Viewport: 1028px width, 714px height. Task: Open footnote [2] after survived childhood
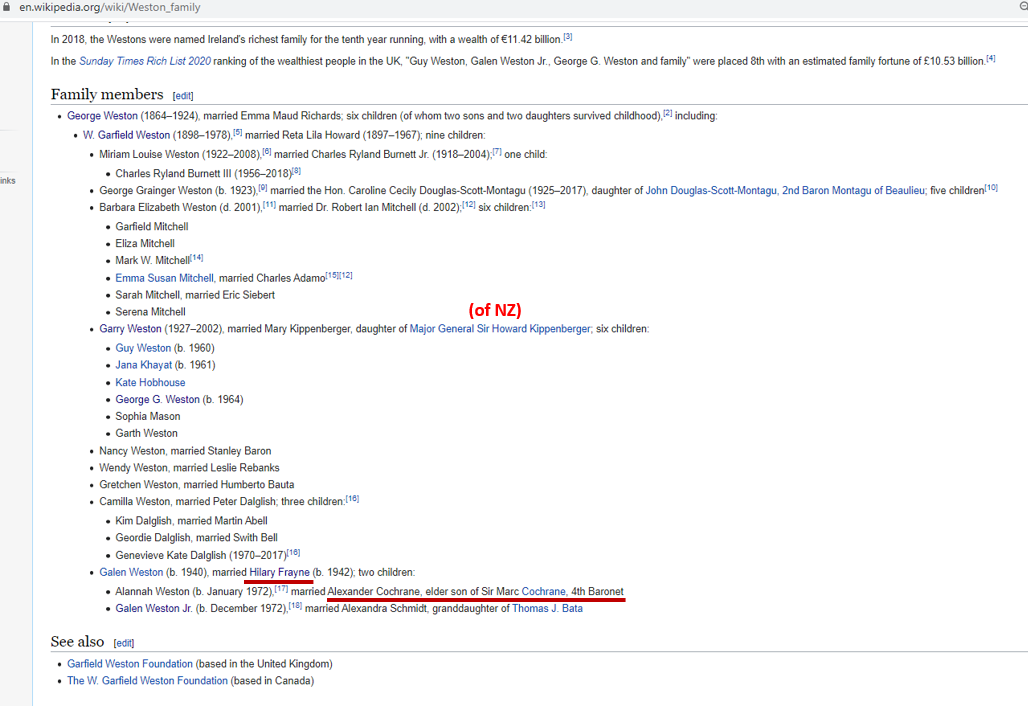pyautogui.click(x=667, y=113)
